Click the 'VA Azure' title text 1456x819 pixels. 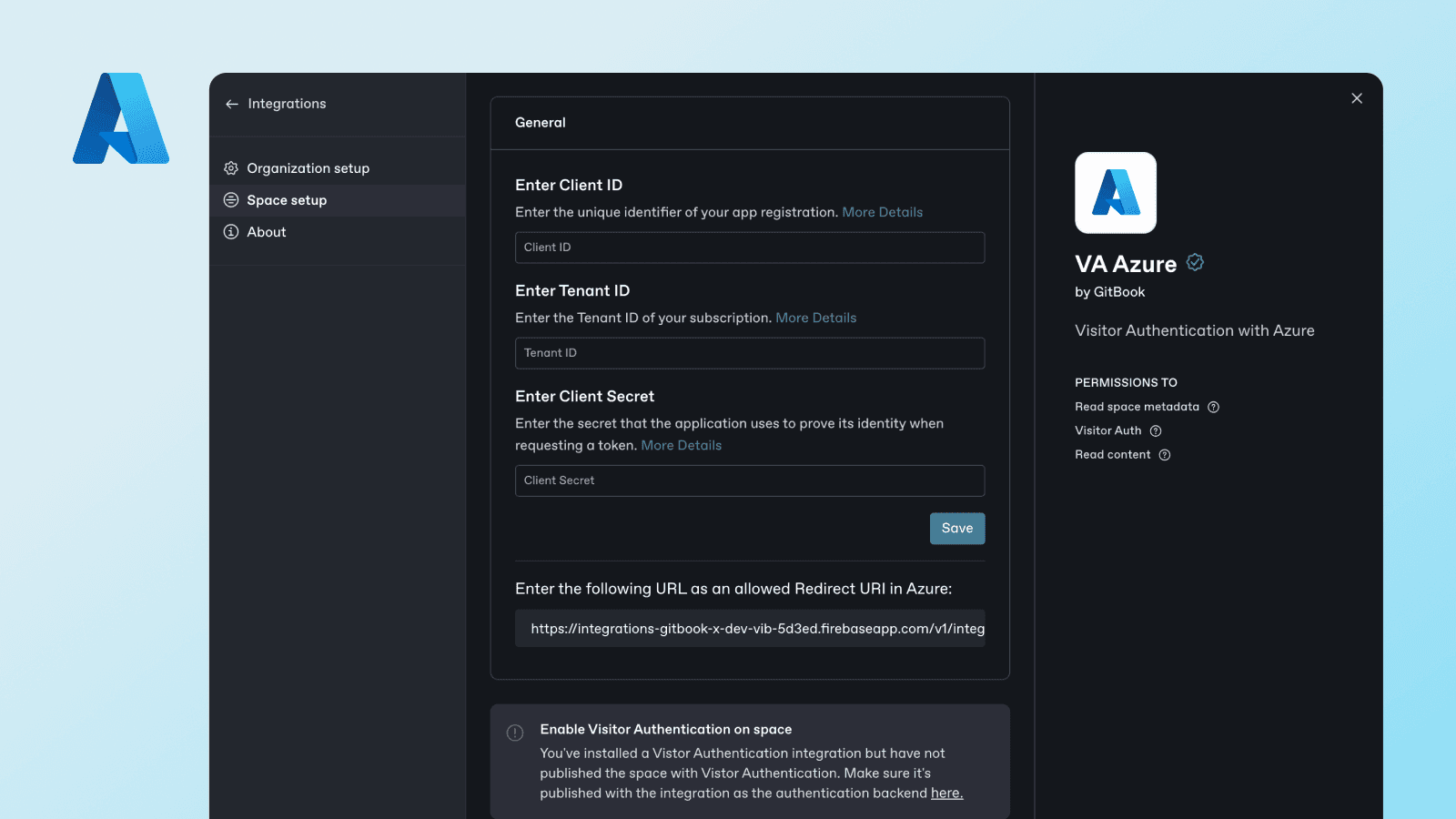pos(1126,264)
